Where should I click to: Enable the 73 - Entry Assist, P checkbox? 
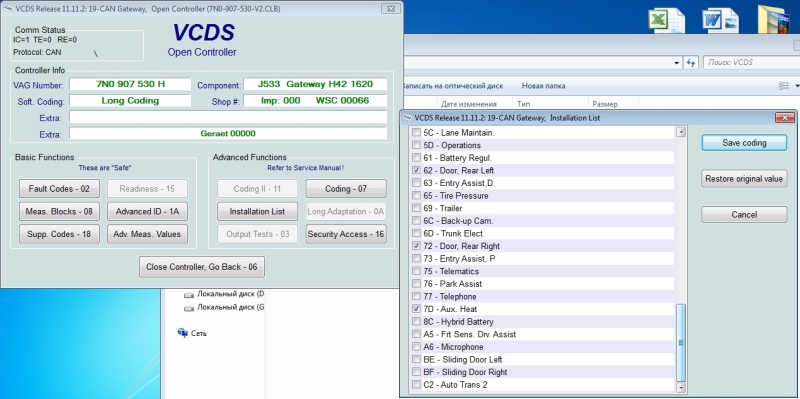(416, 259)
